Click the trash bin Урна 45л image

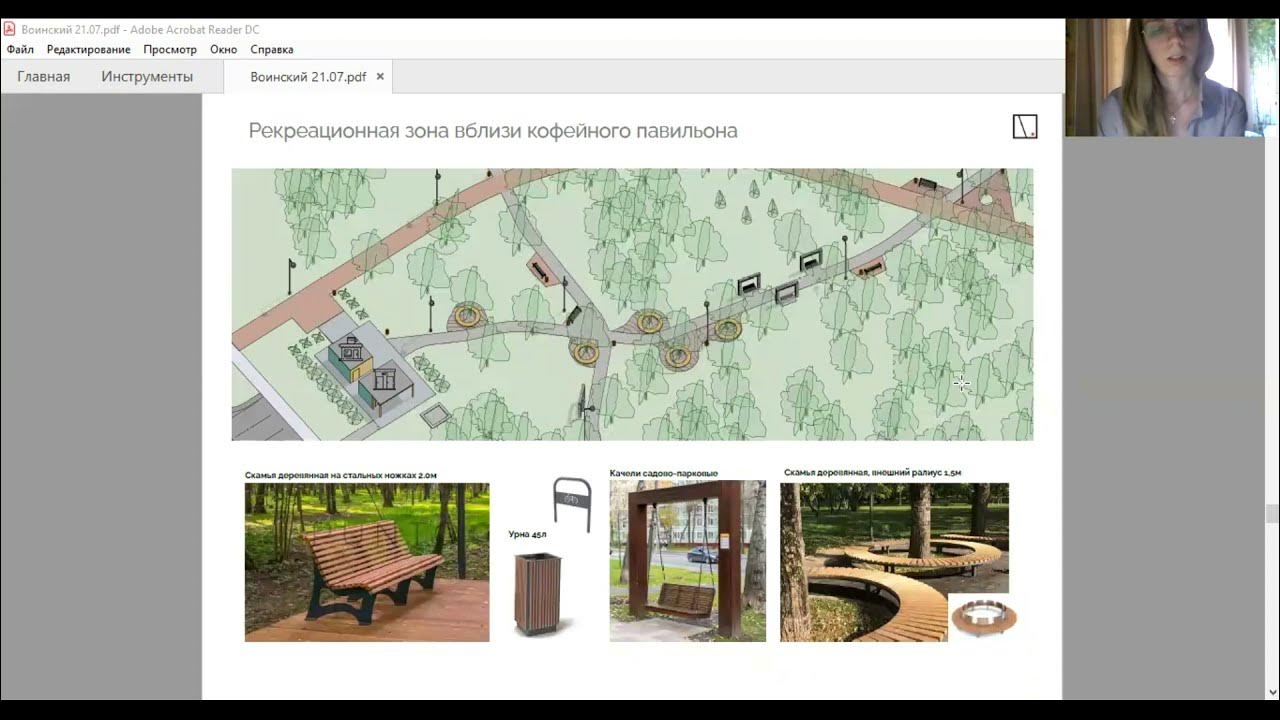538,594
